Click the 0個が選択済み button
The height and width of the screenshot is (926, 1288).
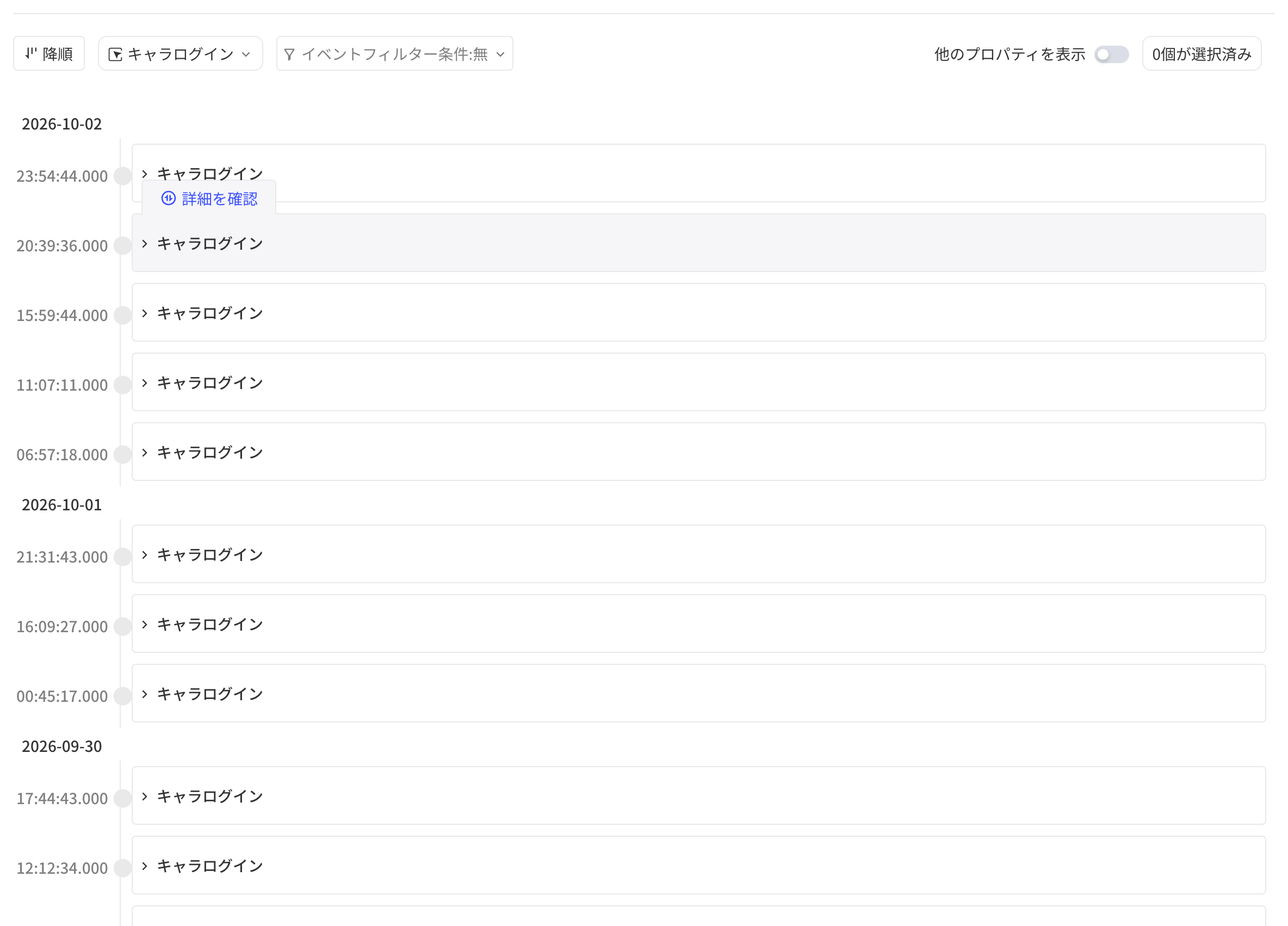coord(1201,54)
